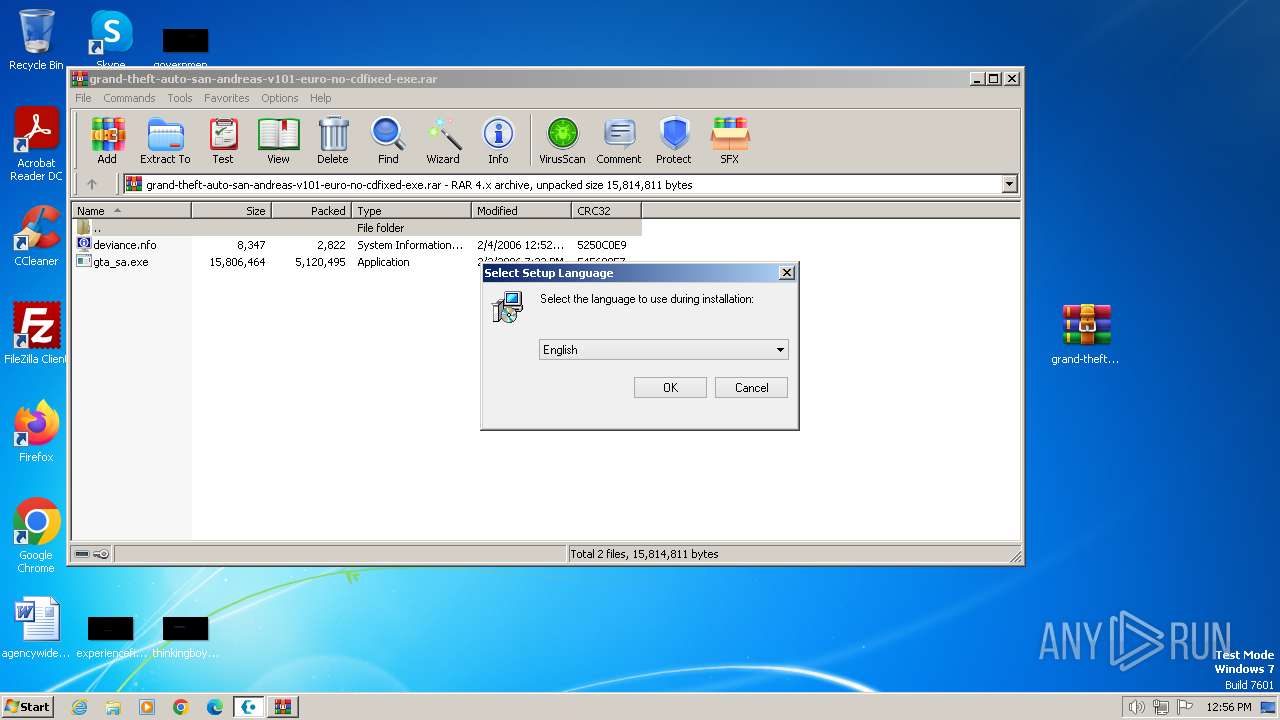Select the deviance.nfo file row

coord(356,245)
